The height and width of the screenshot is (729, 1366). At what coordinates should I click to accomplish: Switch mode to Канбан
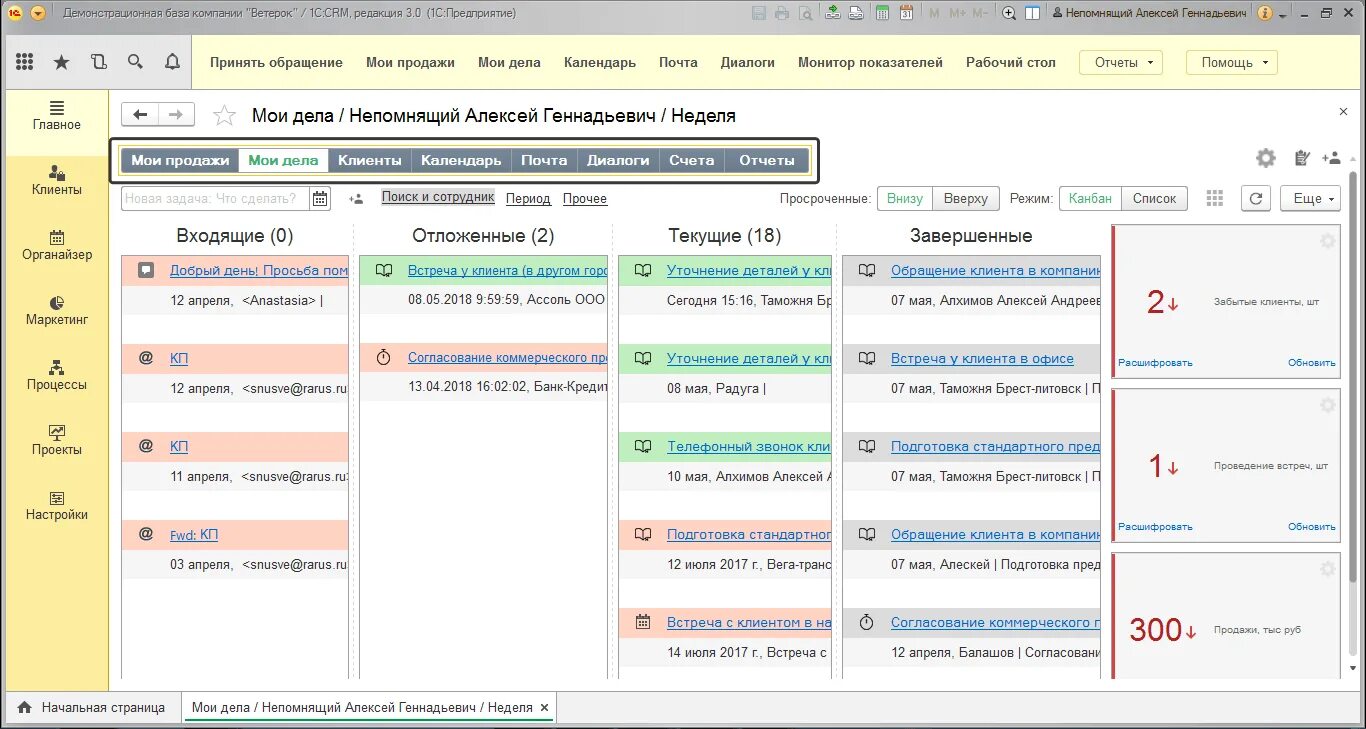tap(1090, 198)
